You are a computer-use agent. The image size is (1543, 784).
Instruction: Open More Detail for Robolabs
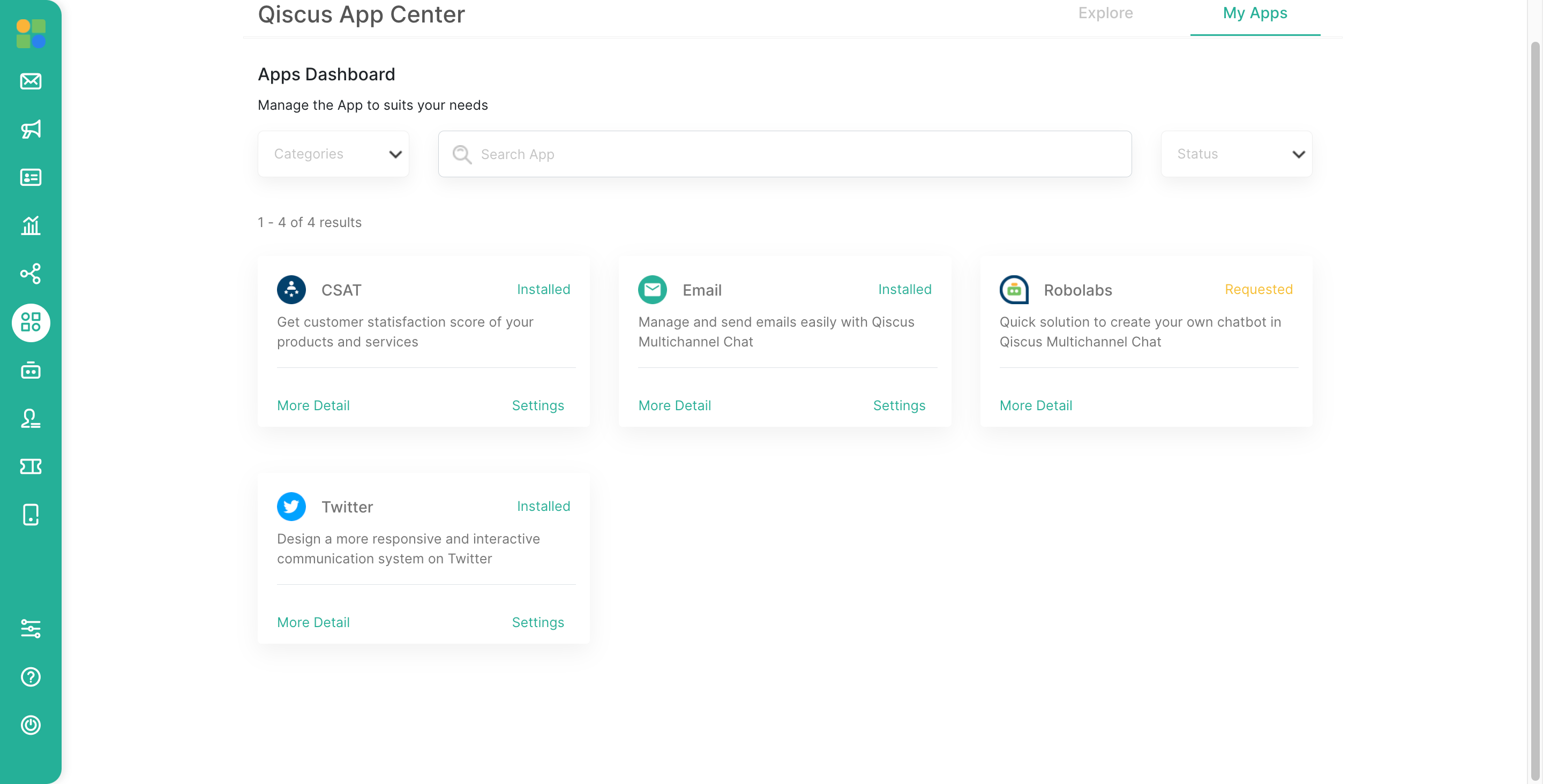pyautogui.click(x=1036, y=405)
